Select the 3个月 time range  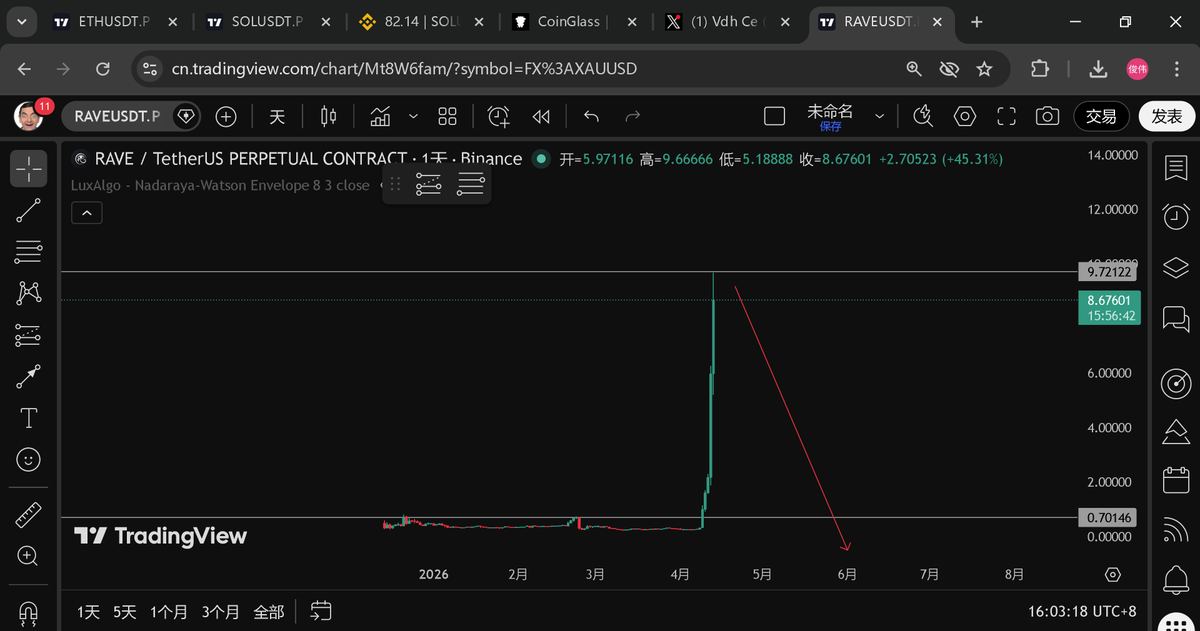[221, 611]
